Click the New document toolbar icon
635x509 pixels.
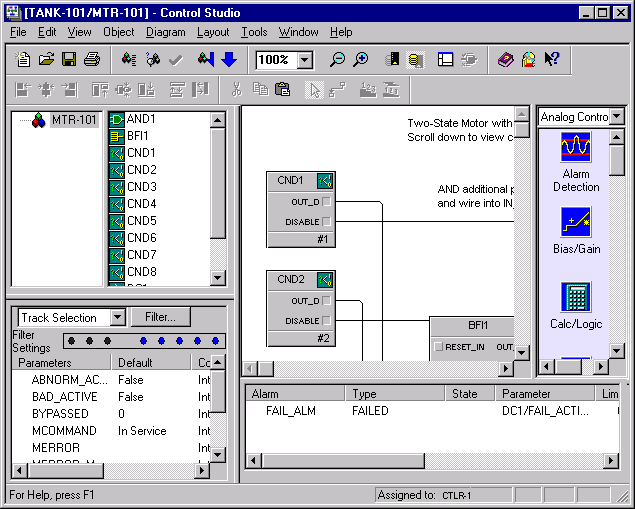(23, 60)
